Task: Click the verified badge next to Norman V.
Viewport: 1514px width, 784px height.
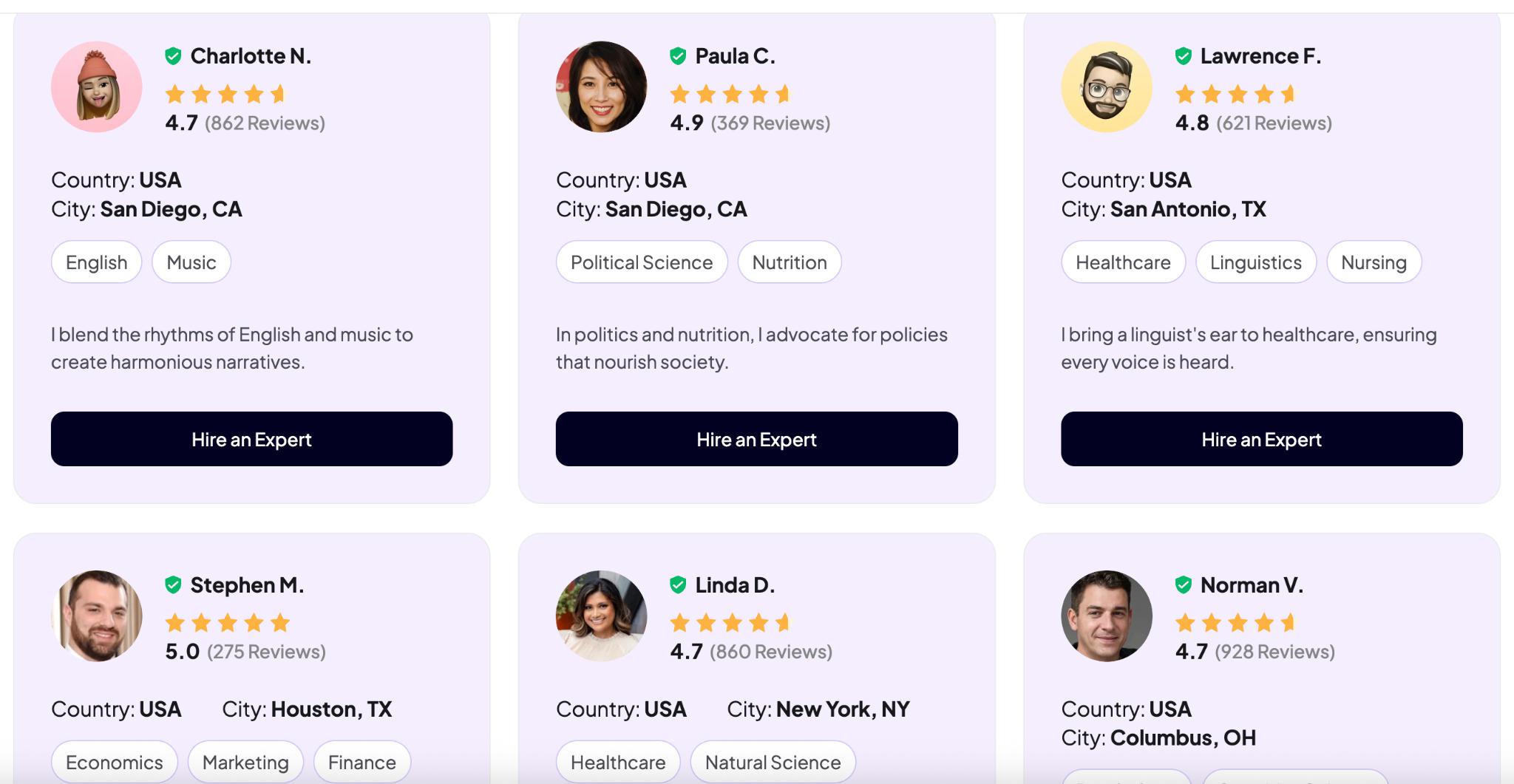Action: click(1183, 585)
